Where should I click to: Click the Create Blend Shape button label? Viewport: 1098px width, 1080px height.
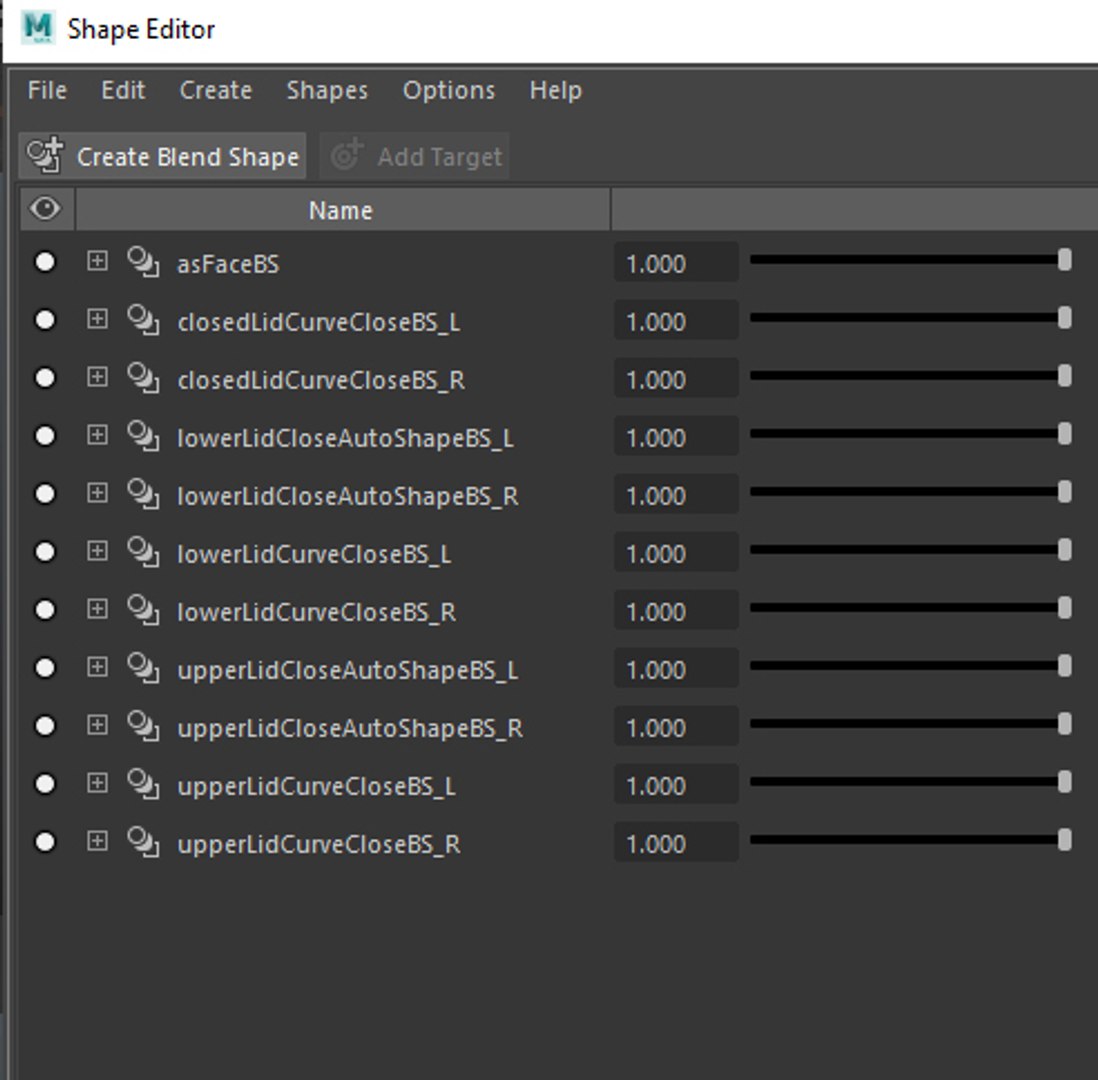[x=188, y=157]
